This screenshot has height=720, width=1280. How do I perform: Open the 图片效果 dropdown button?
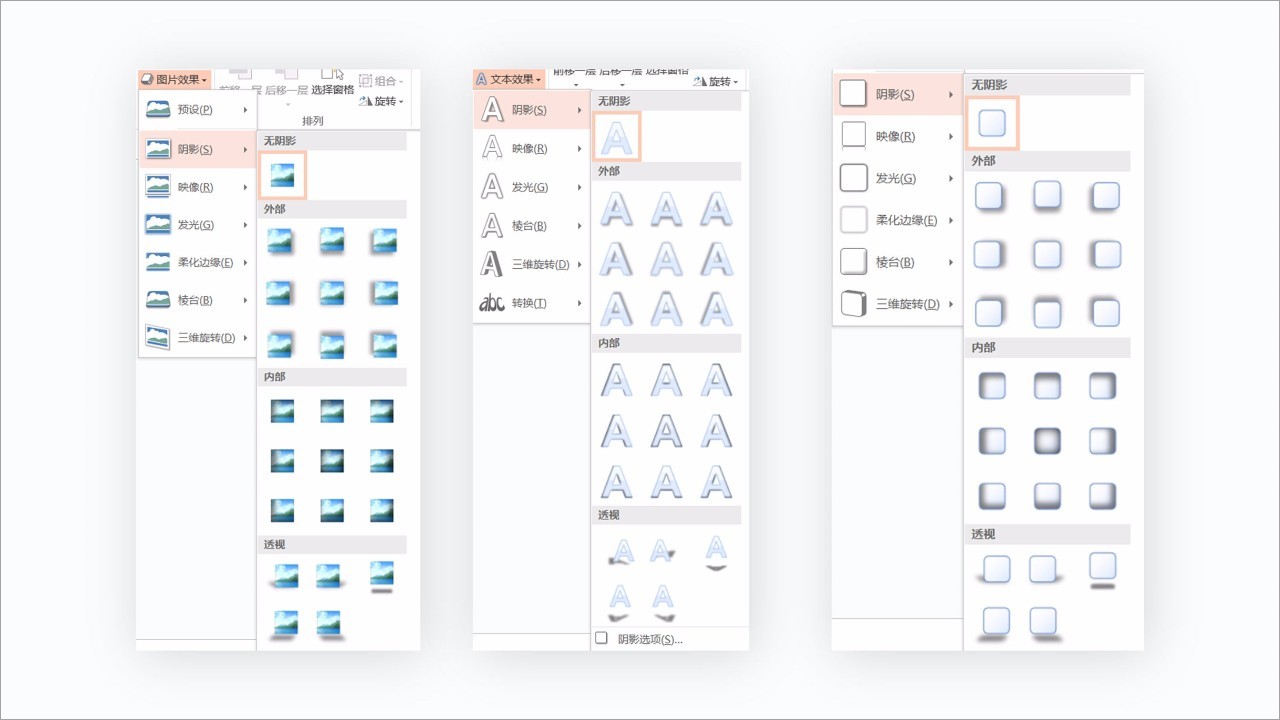(174, 79)
